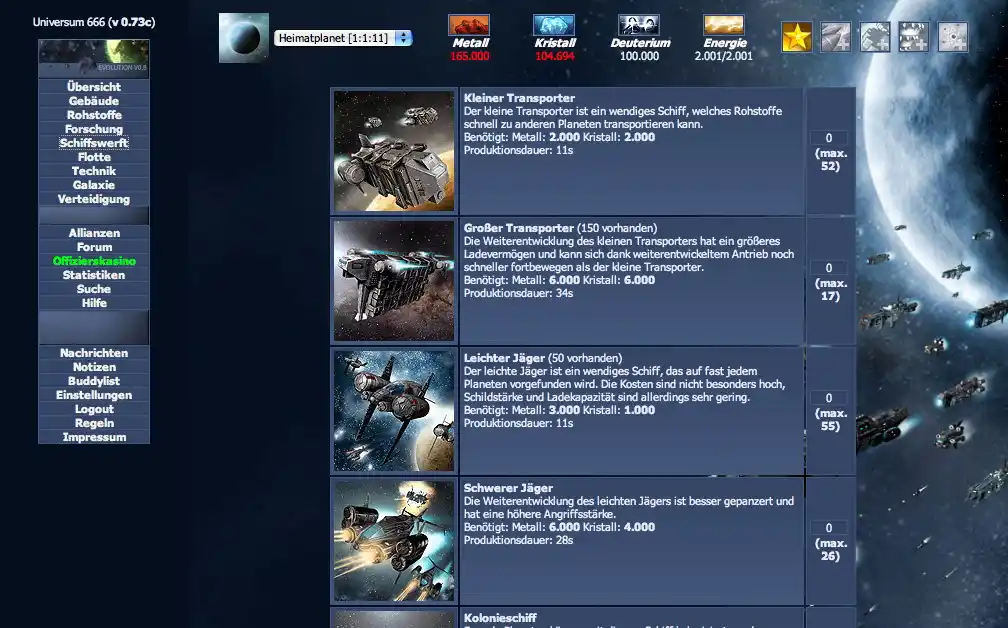Open the Galaxie view from the sidebar

[93, 184]
